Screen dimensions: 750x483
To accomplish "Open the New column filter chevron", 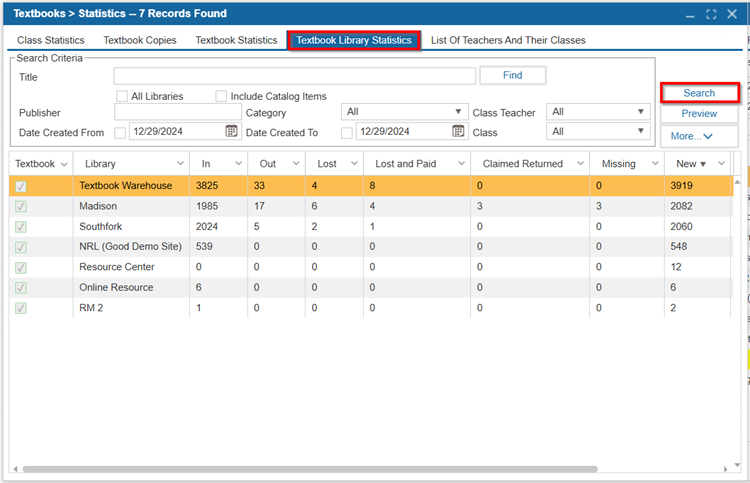I will tap(721, 164).
